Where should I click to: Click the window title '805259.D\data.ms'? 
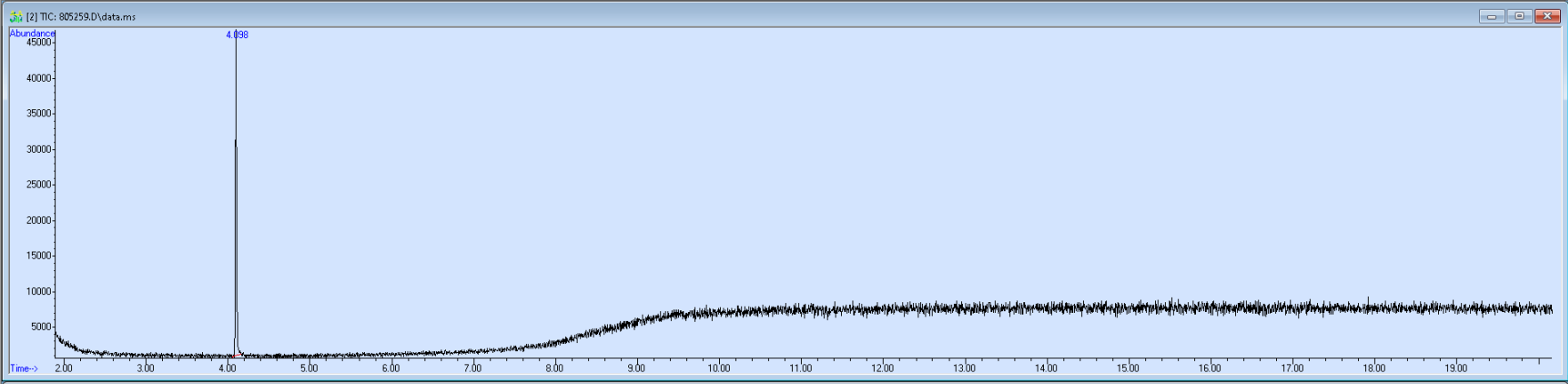(97, 17)
